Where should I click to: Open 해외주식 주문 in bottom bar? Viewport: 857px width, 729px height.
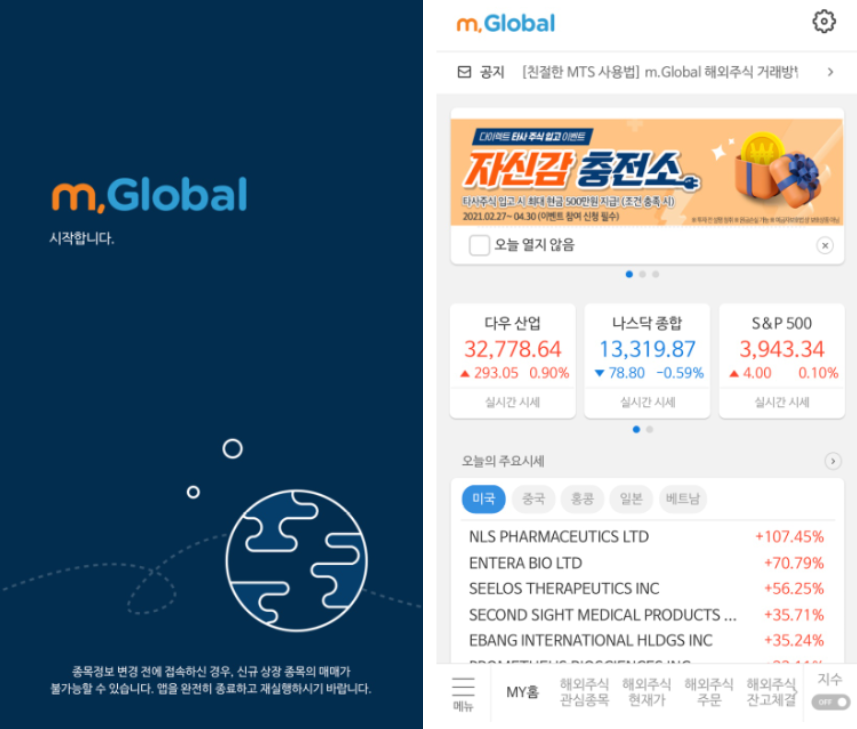point(708,692)
